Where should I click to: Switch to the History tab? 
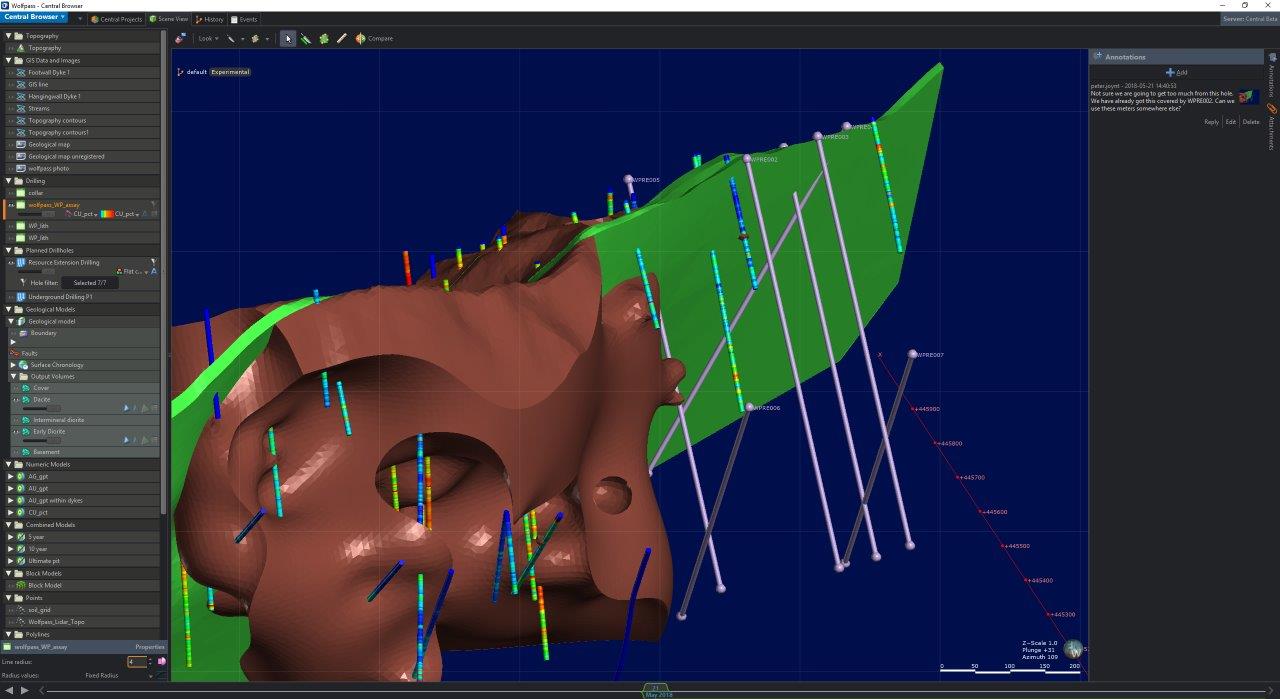tap(210, 19)
